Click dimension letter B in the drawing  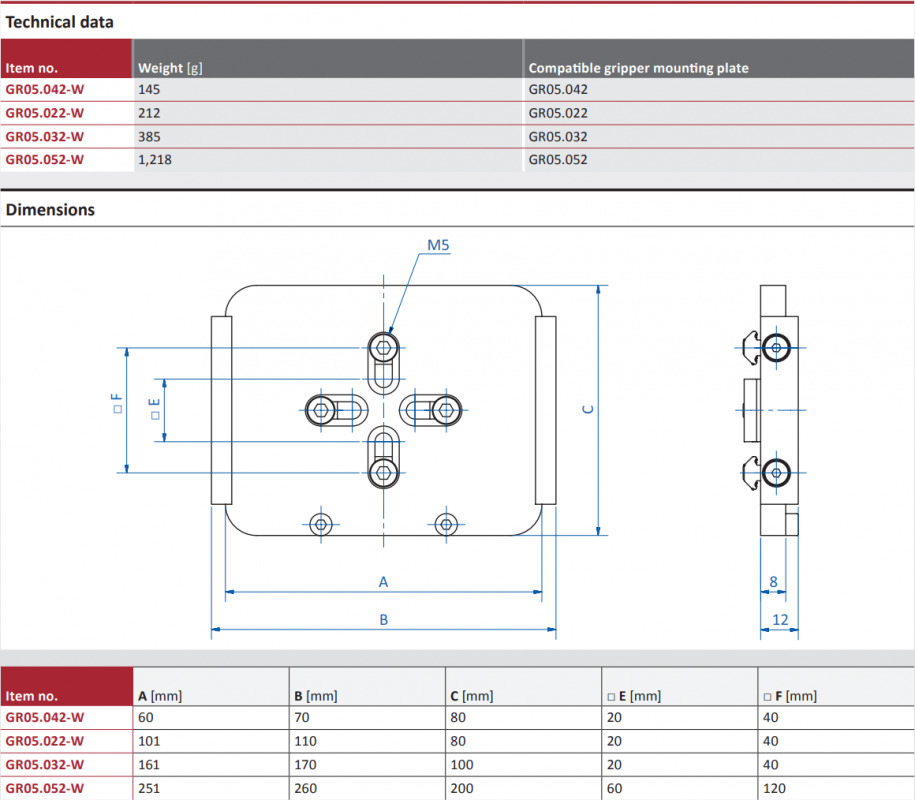coord(383,620)
